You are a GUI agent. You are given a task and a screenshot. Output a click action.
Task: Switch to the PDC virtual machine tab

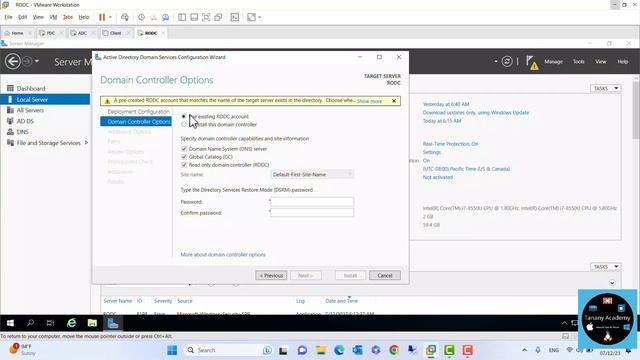(51, 33)
